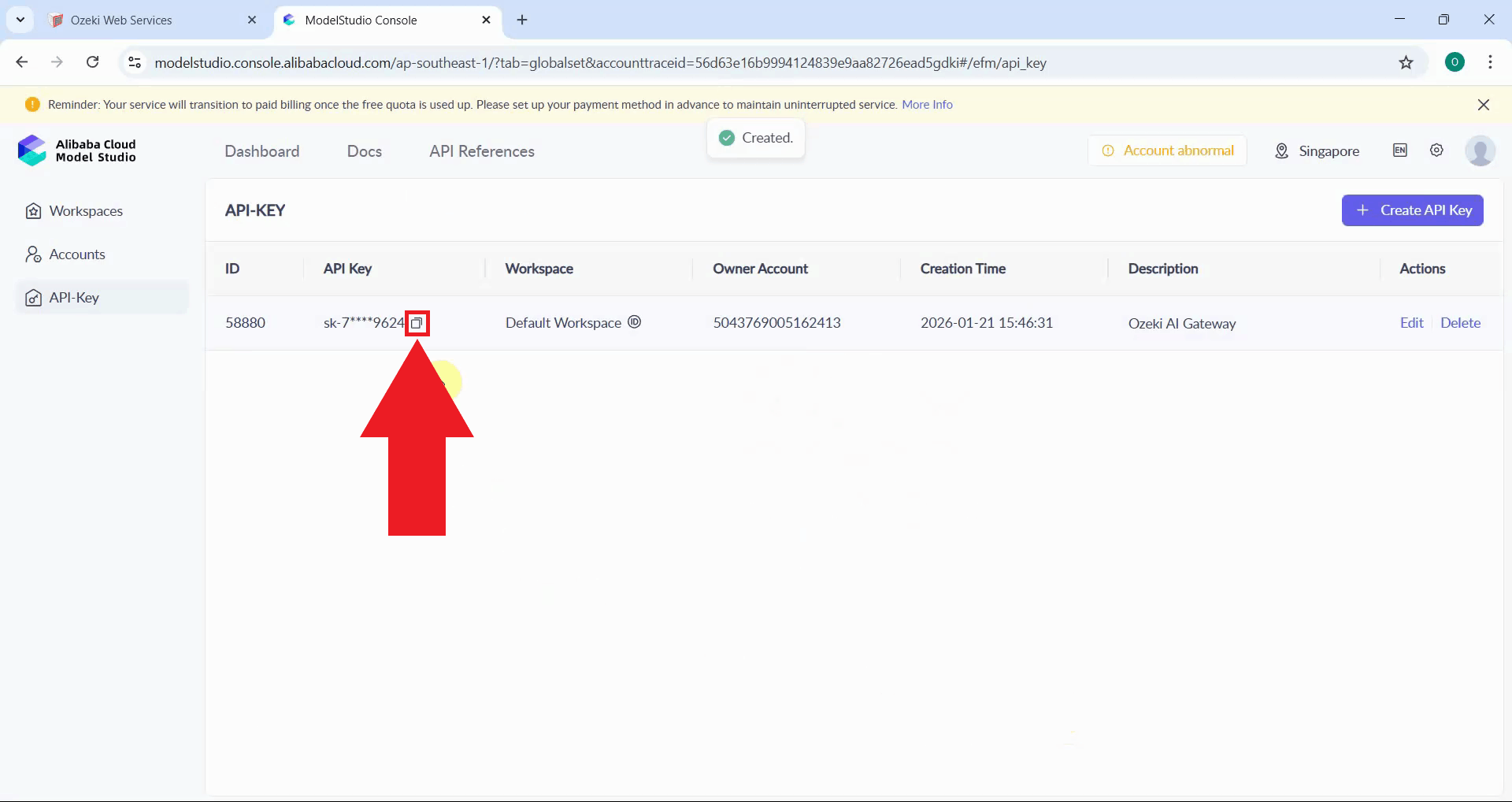Bookmark this page using the star icon
This screenshot has width=1512, height=802.
(x=1407, y=63)
